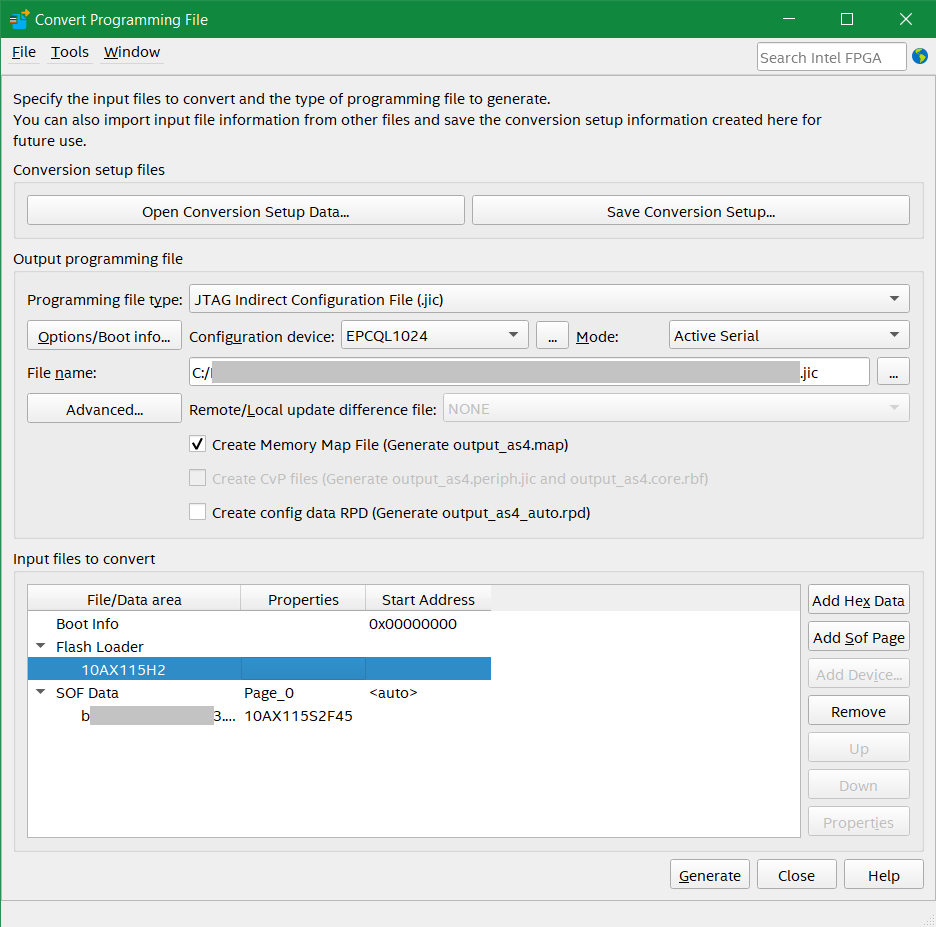Viewport: 936px width, 927px height.
Task: Enable Create config data RPD option
Action: tap(198, 513)
